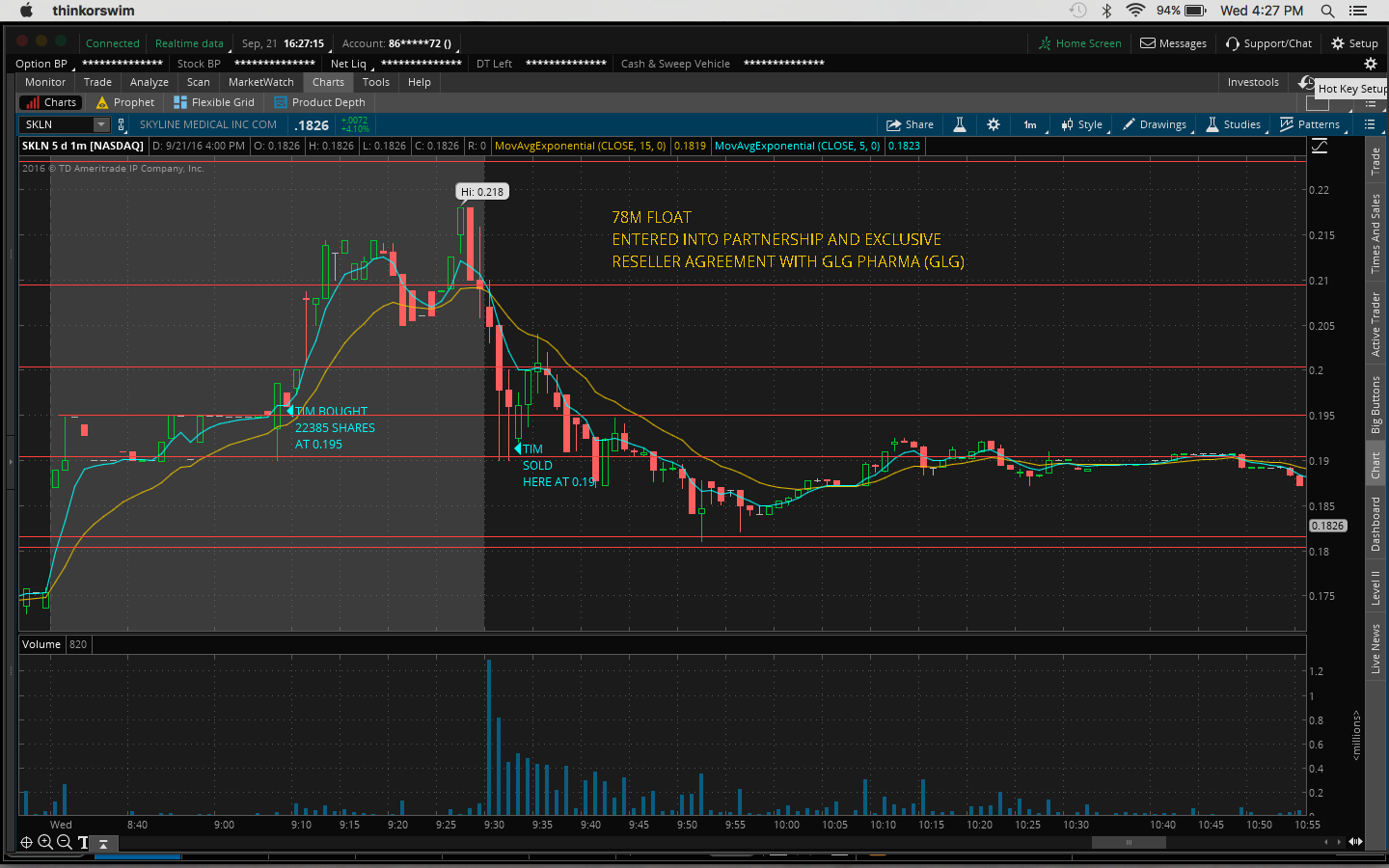
Task: Open the Net Liq dropdown
Action: point(350,64)
